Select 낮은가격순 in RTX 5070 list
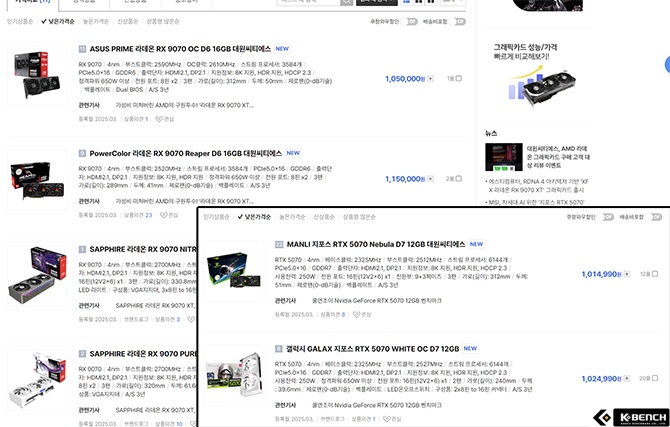Viewport: 670px width, 427px height. click(x=255, y=217)
